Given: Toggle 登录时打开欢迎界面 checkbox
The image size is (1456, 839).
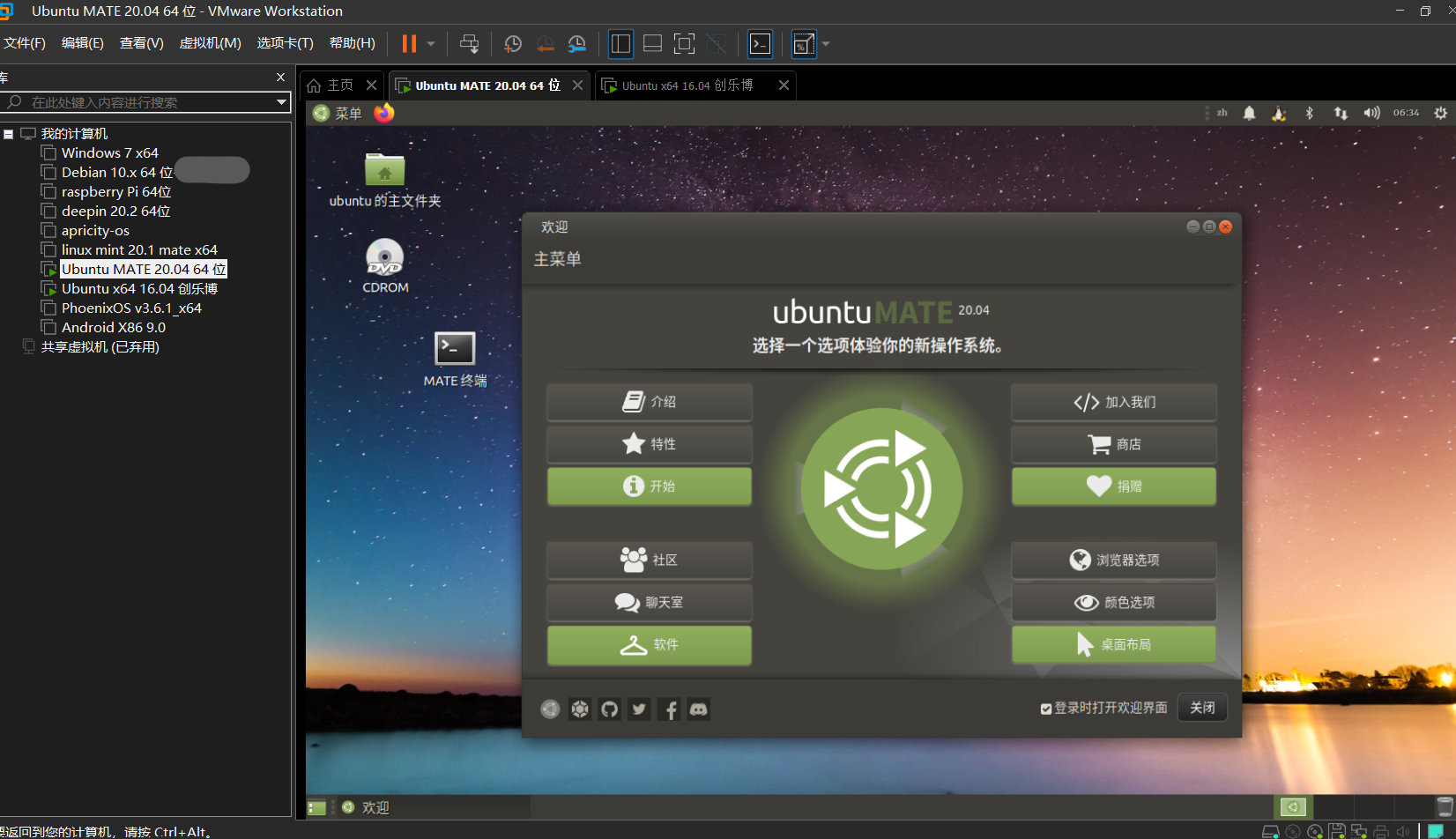Looking at the screenshot, I should pos(1046,709).
